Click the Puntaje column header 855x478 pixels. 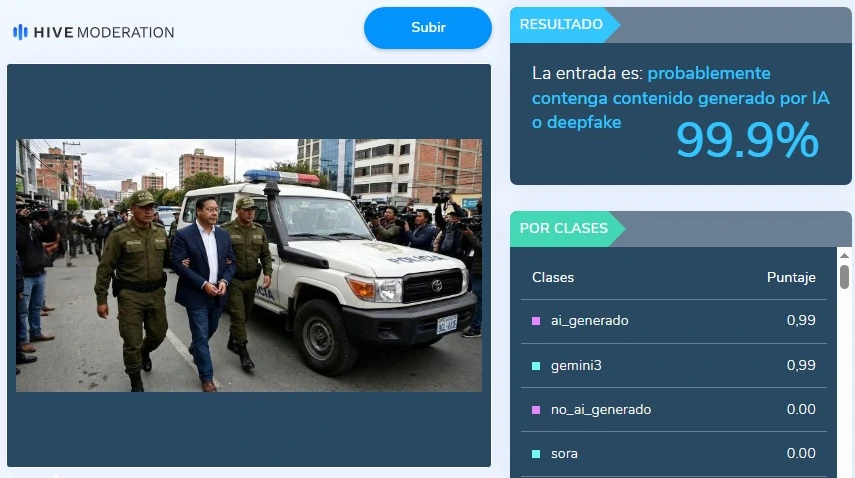click(x=791, y=277)
